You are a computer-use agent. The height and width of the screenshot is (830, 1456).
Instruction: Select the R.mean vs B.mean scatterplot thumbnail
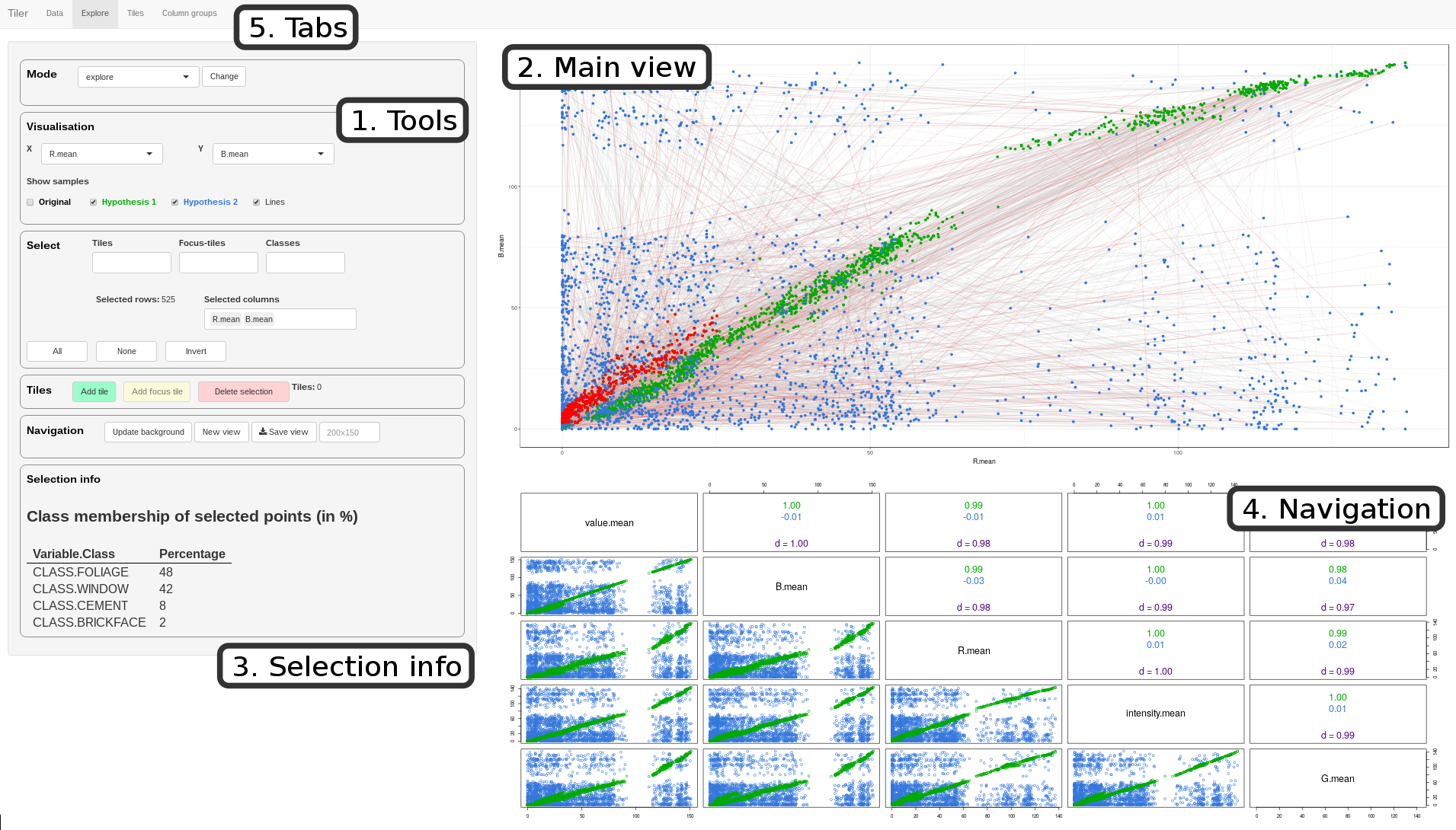tap(791, 650)
